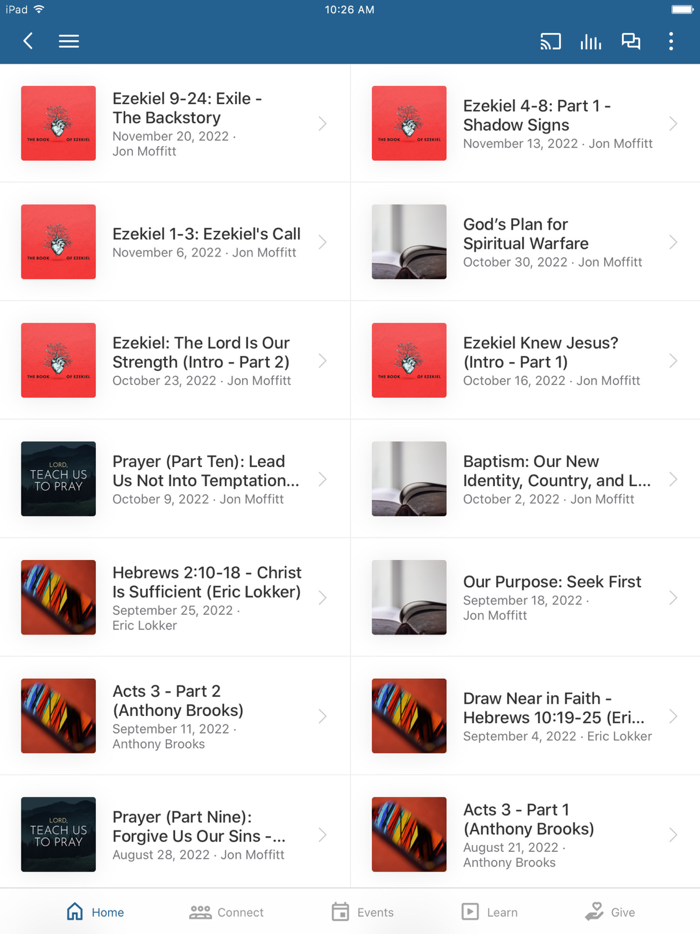This screenshot has width=700, height=934.
Task: Open the three-dot overflow menu
Action: pyautogui.click(x=671, y=41)
